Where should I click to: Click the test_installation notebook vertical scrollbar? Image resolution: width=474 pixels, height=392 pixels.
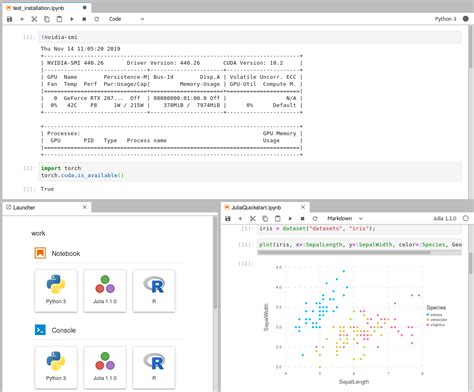471,47
